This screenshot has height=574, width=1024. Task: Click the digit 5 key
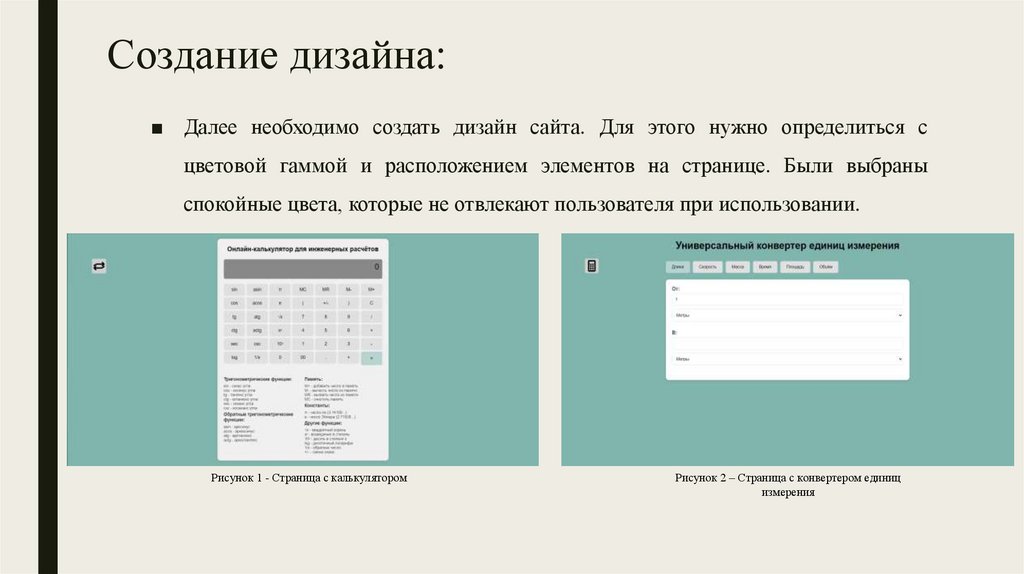coord(325,330)
